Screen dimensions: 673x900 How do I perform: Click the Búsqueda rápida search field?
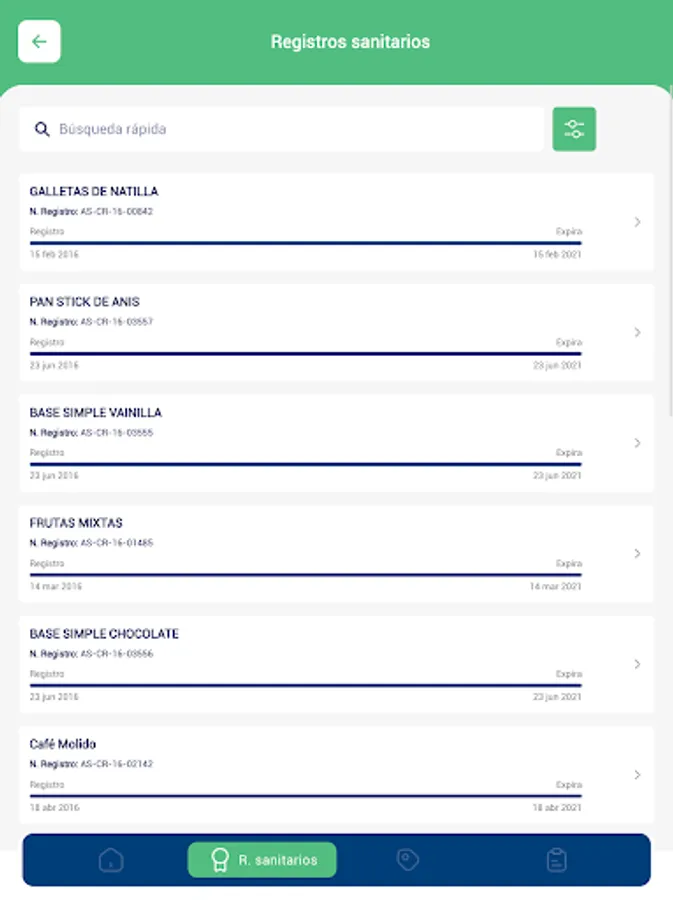290,129
